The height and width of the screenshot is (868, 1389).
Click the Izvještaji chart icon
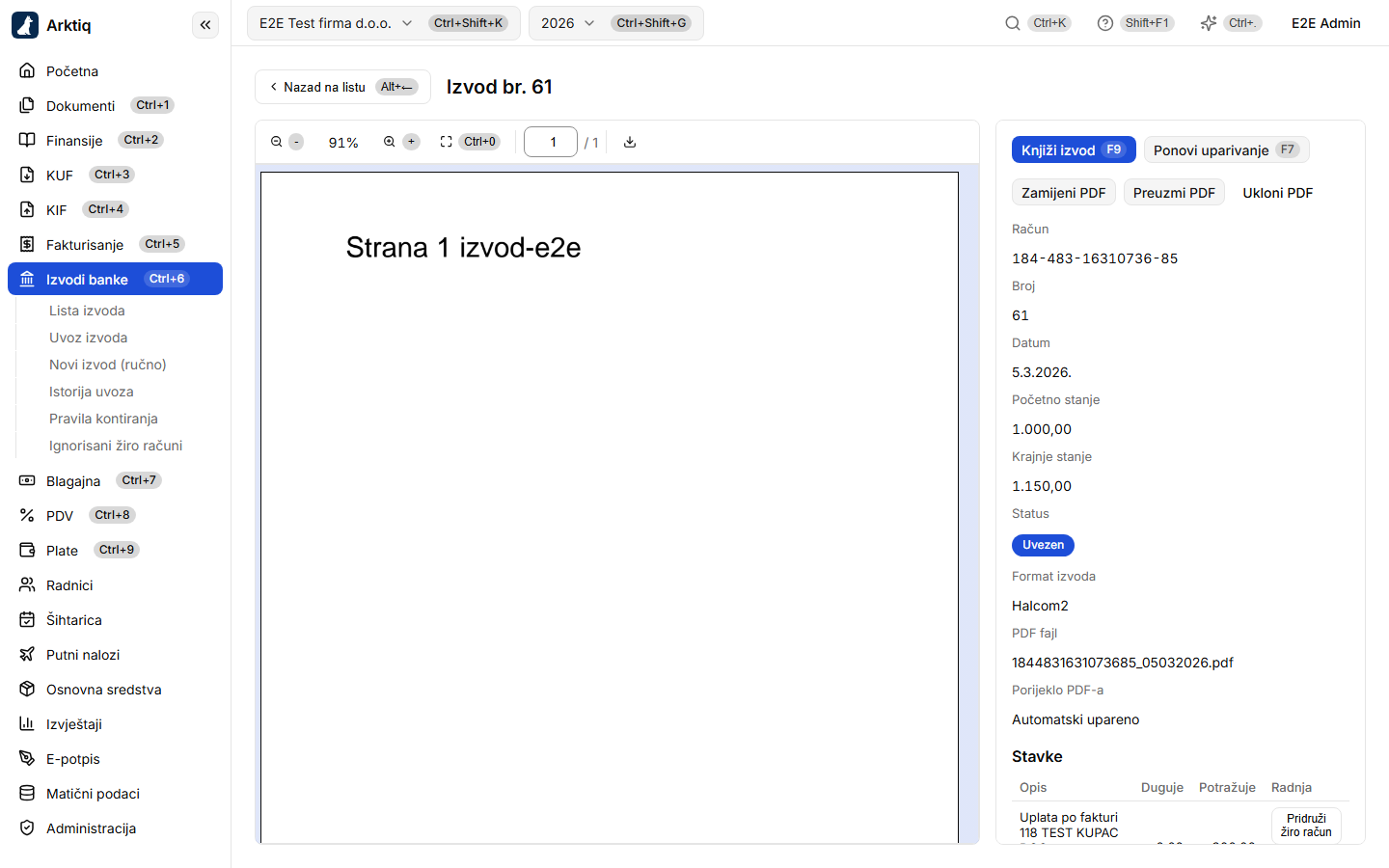(27, 723)
